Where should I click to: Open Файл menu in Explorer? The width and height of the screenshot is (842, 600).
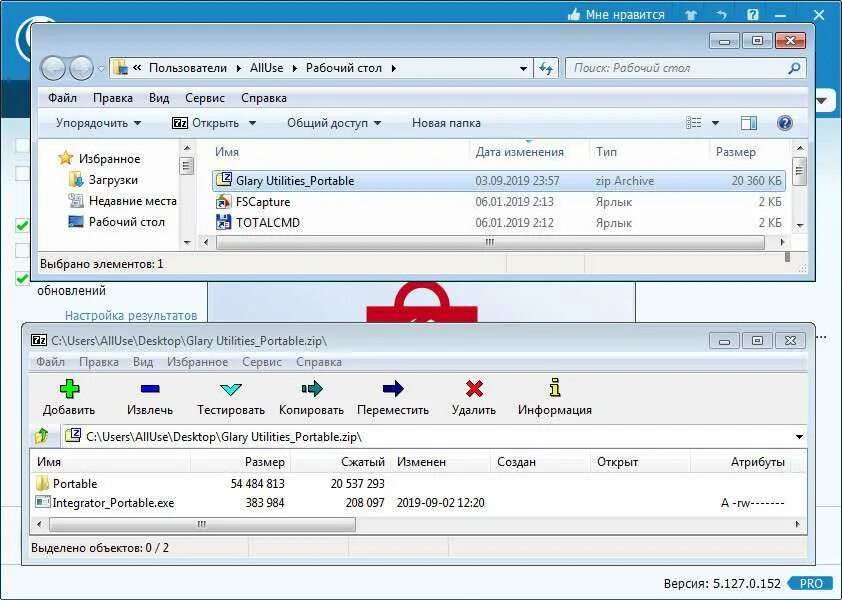coord(62,98)
